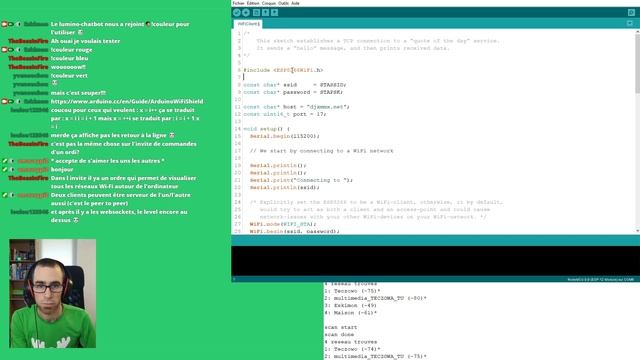Image resolution: width=640 pixels, height=360 pixels.
Task: Click the WiFi.mode(WIFI_STA) line
Action: click(283, 224)
